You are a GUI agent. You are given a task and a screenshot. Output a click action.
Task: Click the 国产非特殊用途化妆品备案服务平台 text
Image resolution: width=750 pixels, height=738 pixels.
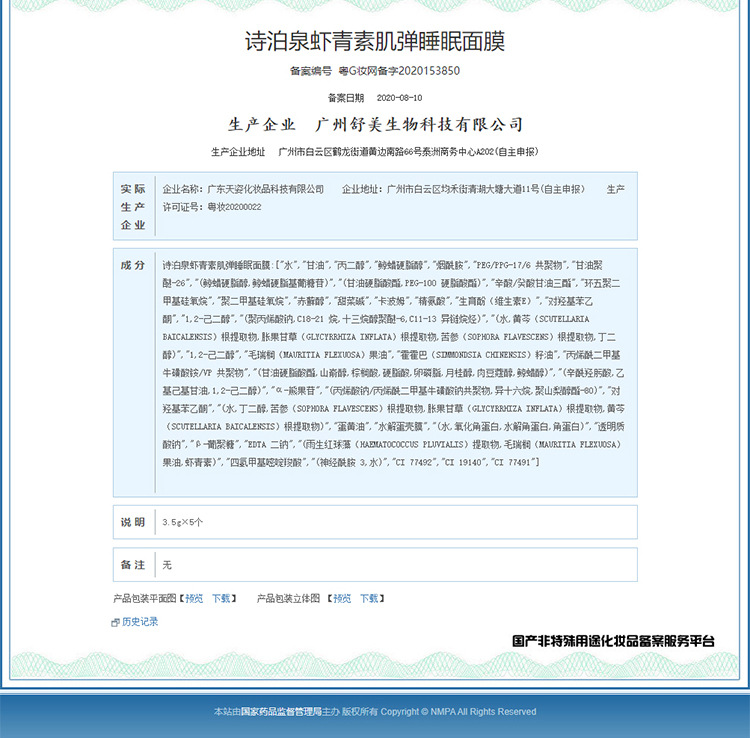point(613,641)
